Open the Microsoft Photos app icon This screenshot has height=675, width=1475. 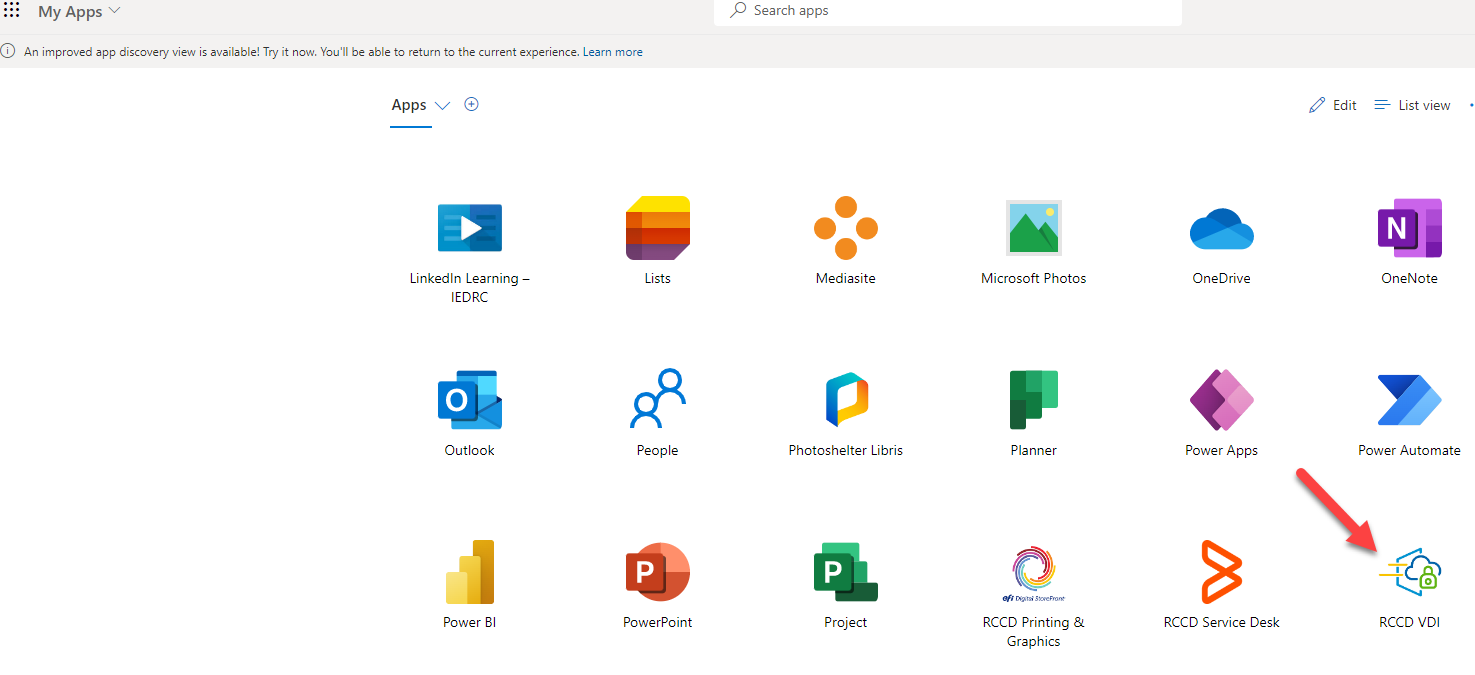tap(1033, 228)
